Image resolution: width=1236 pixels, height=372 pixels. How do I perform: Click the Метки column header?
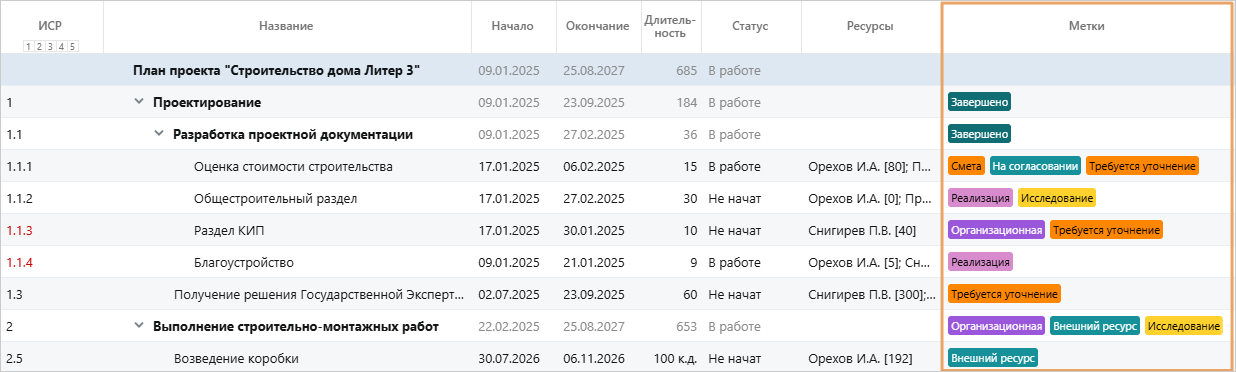(x=1087, y=26)
